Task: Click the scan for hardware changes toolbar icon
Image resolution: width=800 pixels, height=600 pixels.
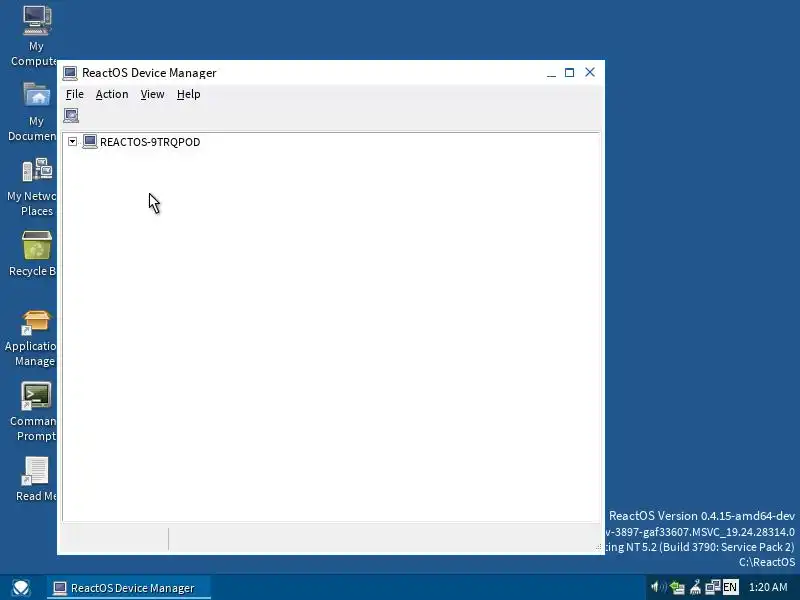Action: (71, 116)
